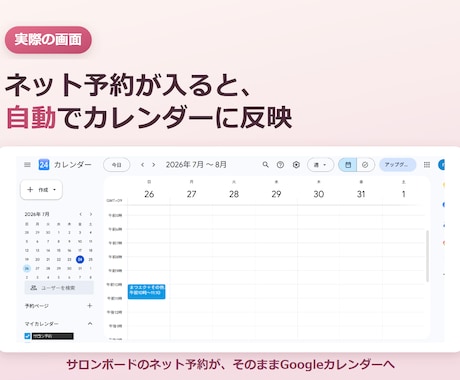Open calendar search magnifier
This screenshot has width=460, height=380.
pyautogui.click(x=265, y=164)
